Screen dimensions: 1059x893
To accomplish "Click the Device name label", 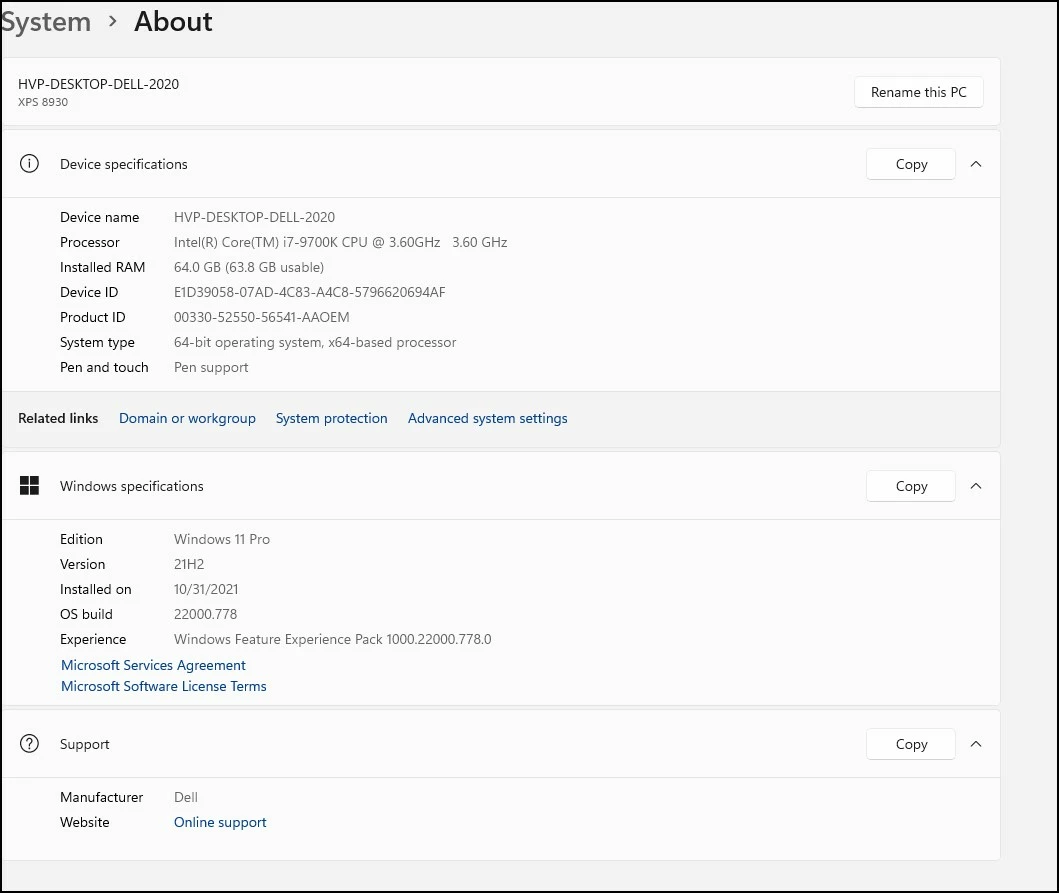I will (99, 217).
